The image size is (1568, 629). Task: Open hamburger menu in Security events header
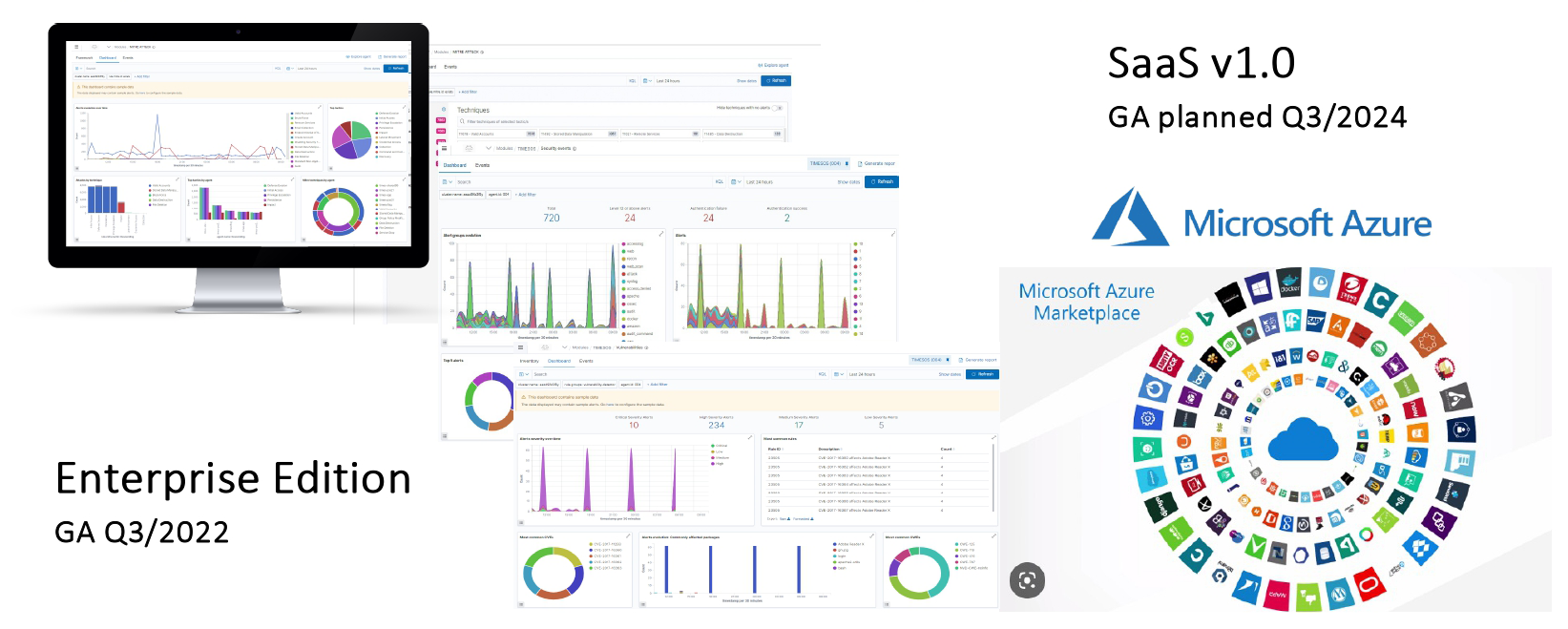[x=442, y=148]
